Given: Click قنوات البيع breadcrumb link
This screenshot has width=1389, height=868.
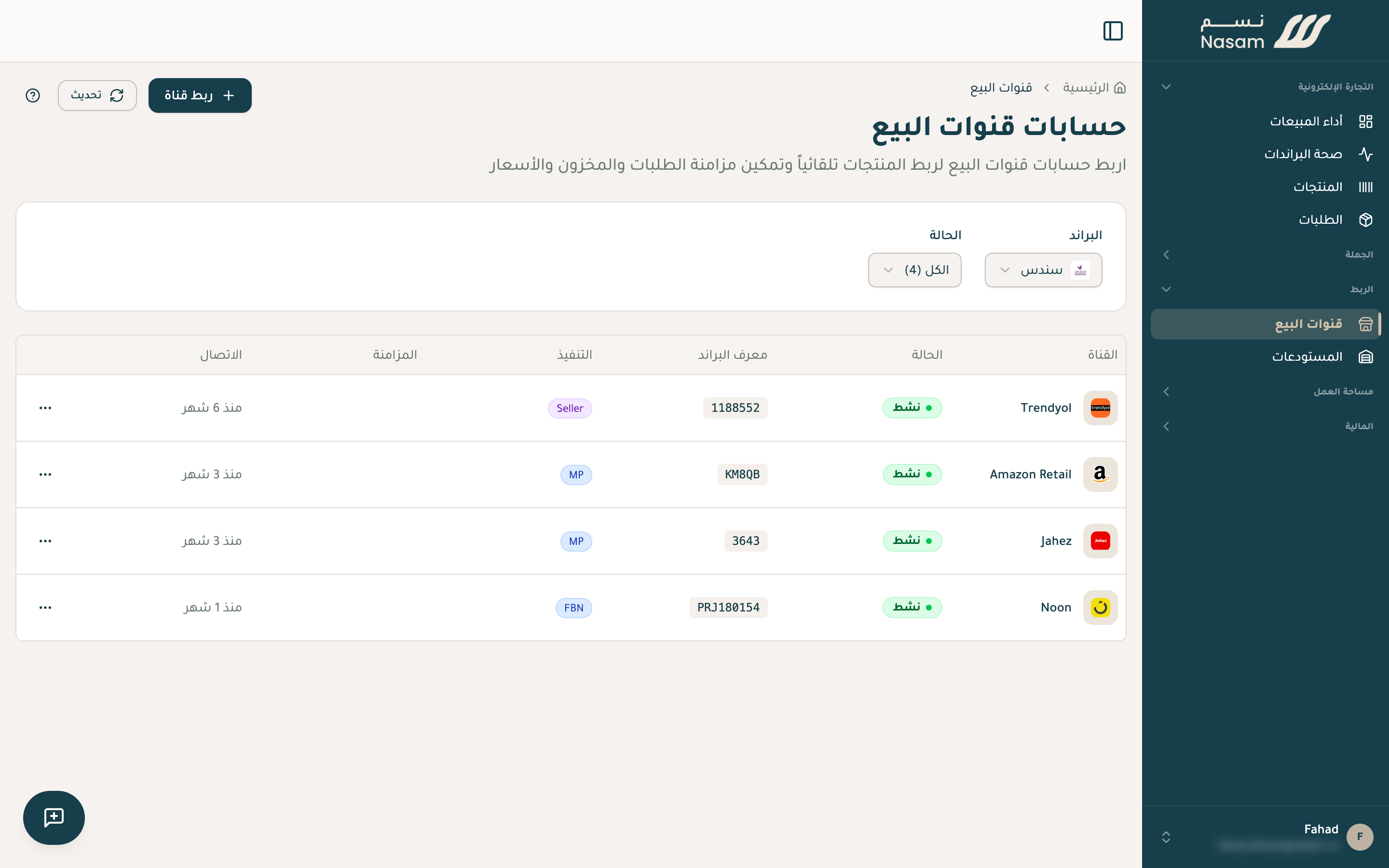Looking at the screenshot, I should pyautogui.click(x=1001, y=88).
